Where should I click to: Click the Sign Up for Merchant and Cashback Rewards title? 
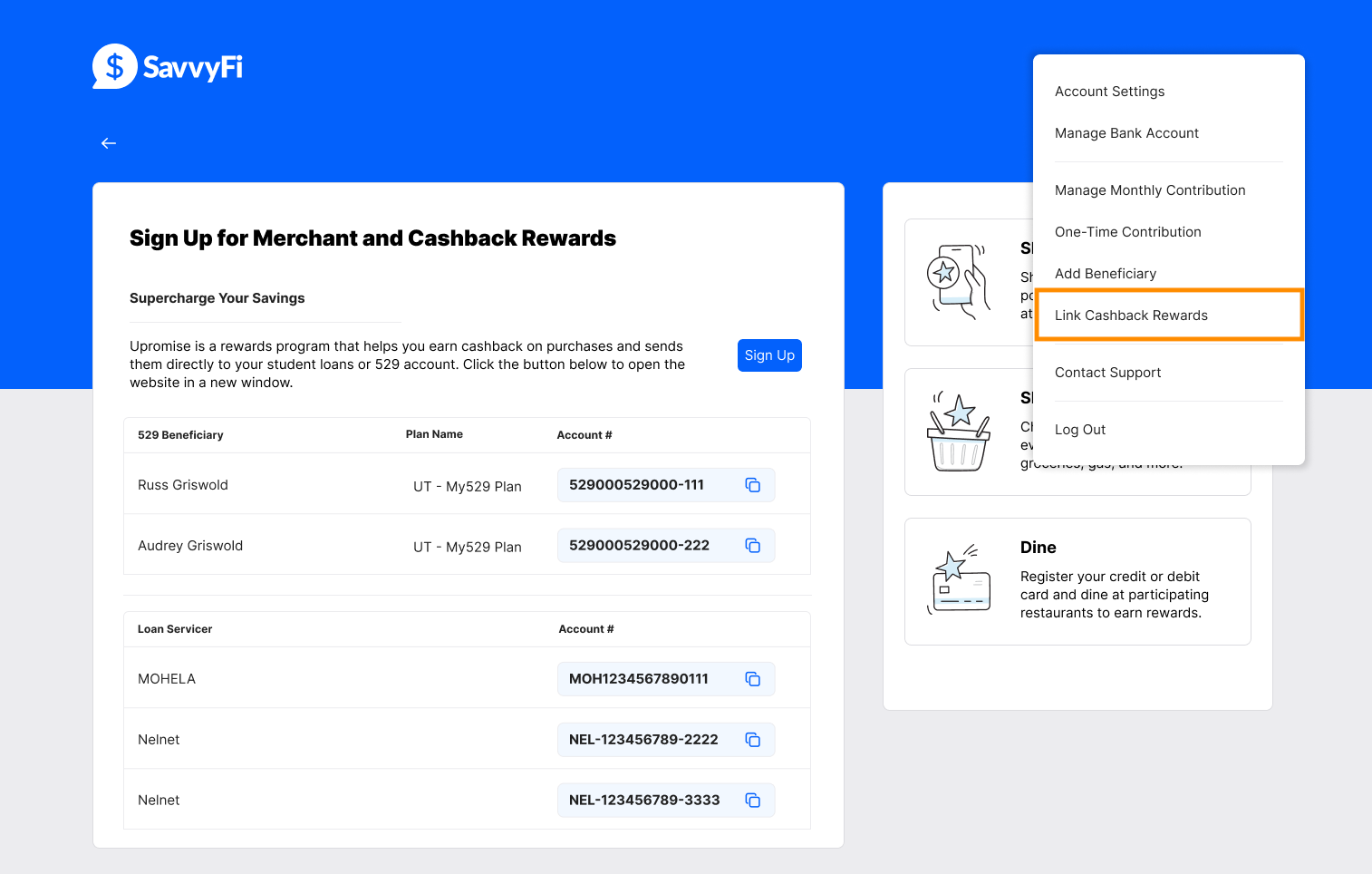(x=372, y=238)
